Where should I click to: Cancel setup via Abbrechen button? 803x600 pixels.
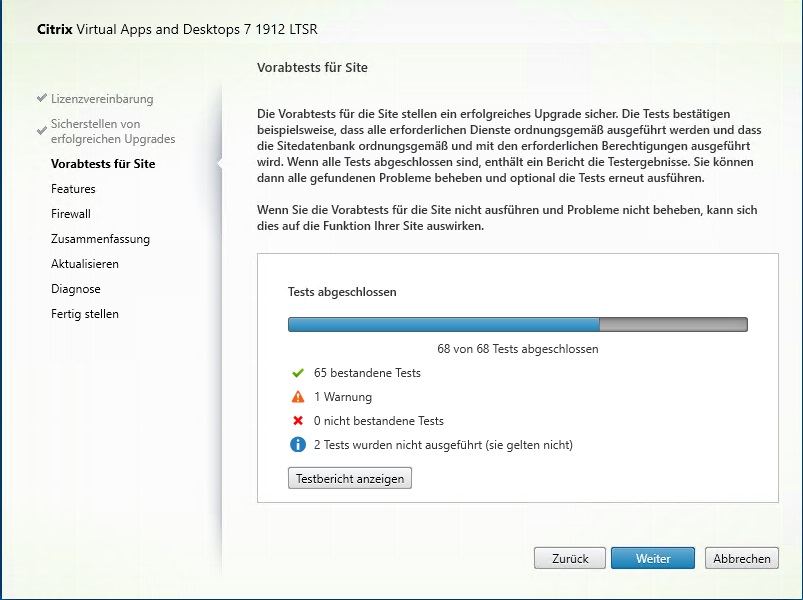pos(742,558)
